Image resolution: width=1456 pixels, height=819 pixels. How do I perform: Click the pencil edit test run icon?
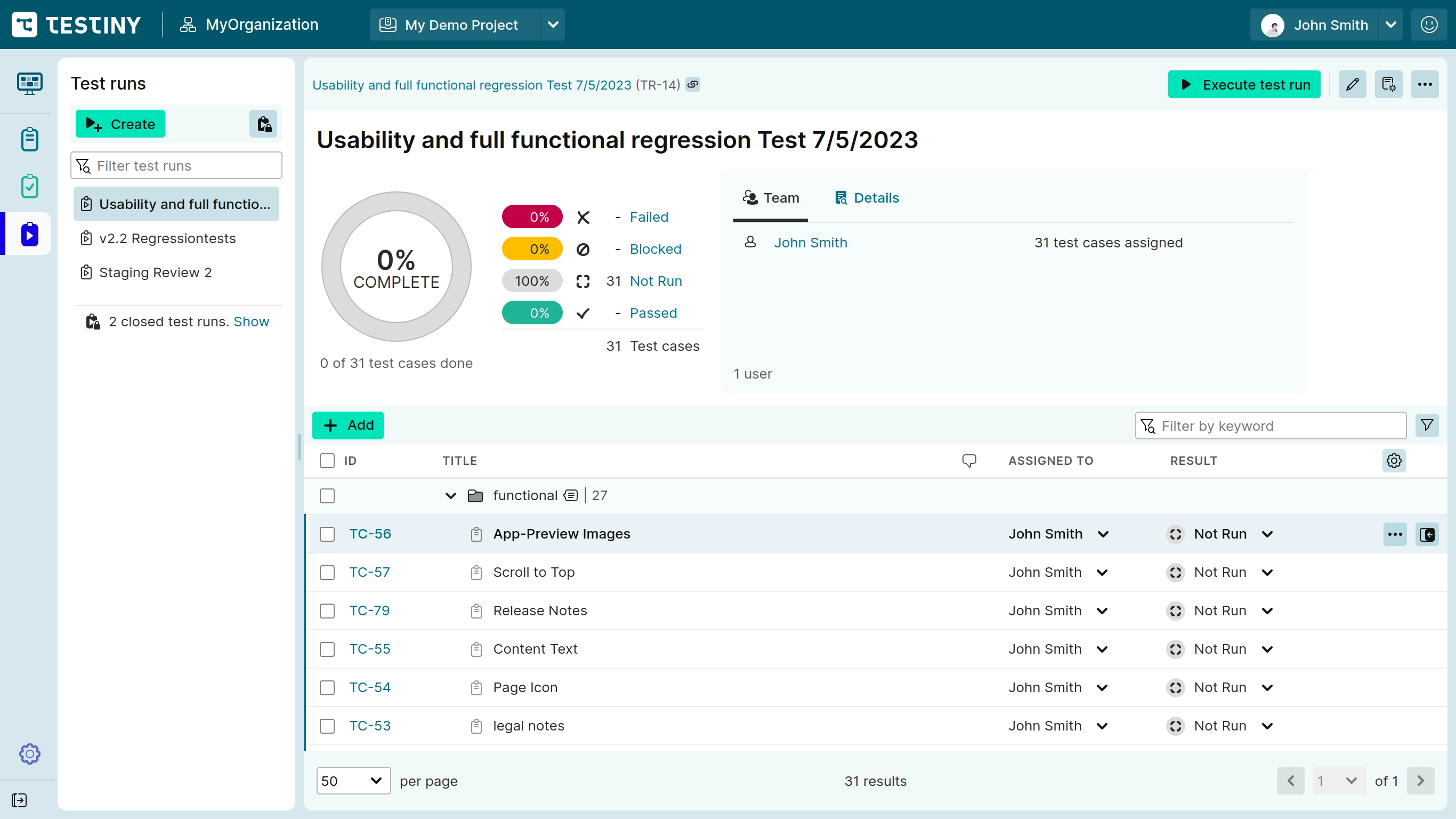(x=1352, y=85)
